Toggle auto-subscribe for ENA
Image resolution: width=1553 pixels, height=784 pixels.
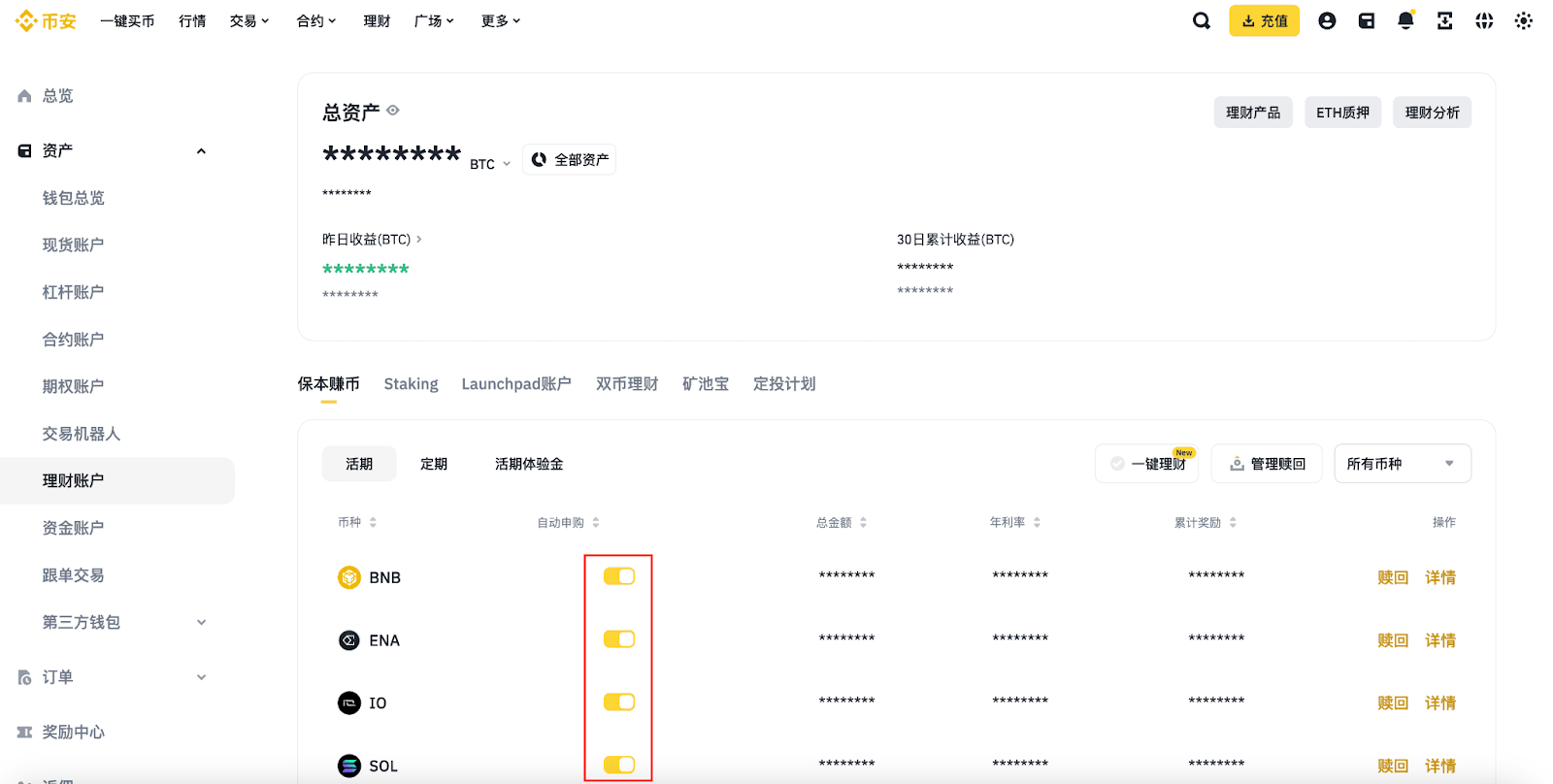[x=619, y=638]
